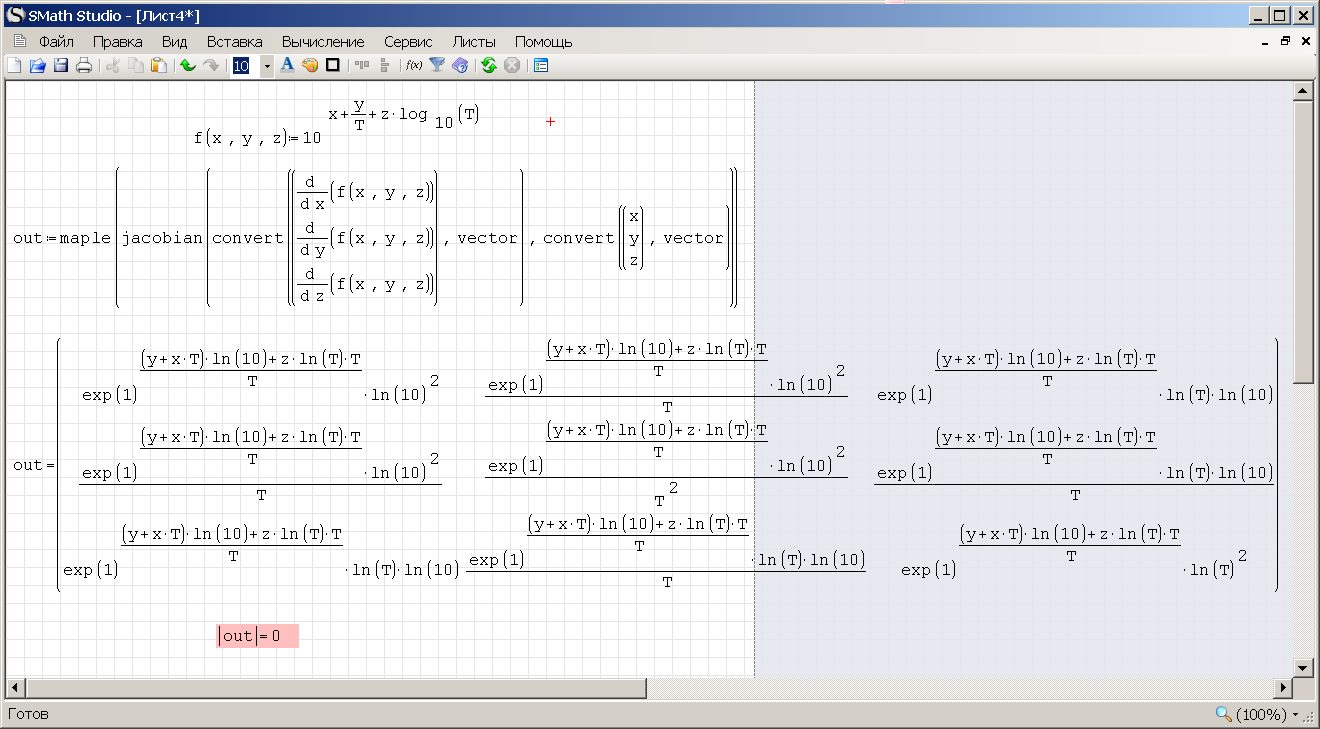Toggle the region border button
This screenshot has height=729, width=1320.
[x=333, y=66]
